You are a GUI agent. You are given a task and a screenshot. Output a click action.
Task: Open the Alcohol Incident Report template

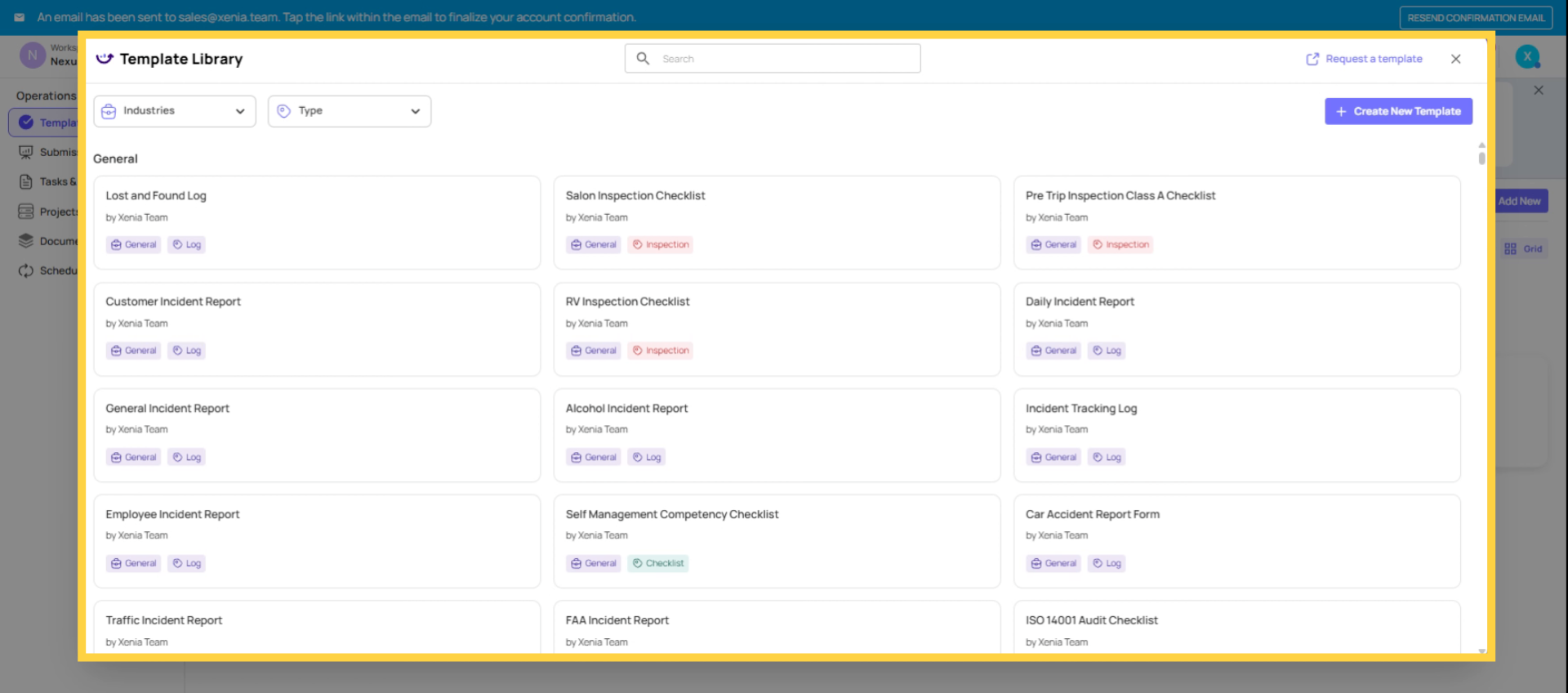[777, 435]
